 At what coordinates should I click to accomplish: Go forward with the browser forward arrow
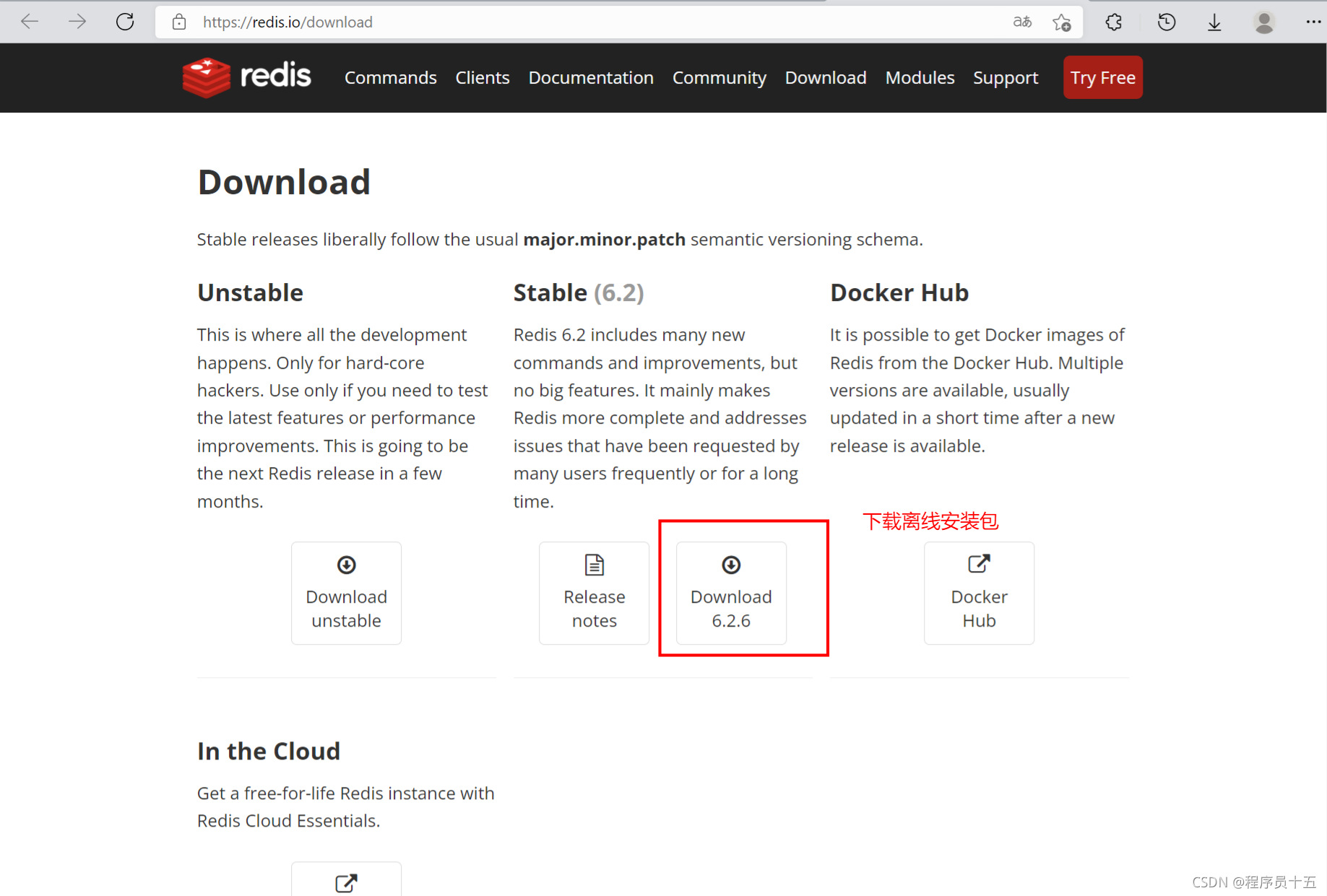tap(77, 22)
